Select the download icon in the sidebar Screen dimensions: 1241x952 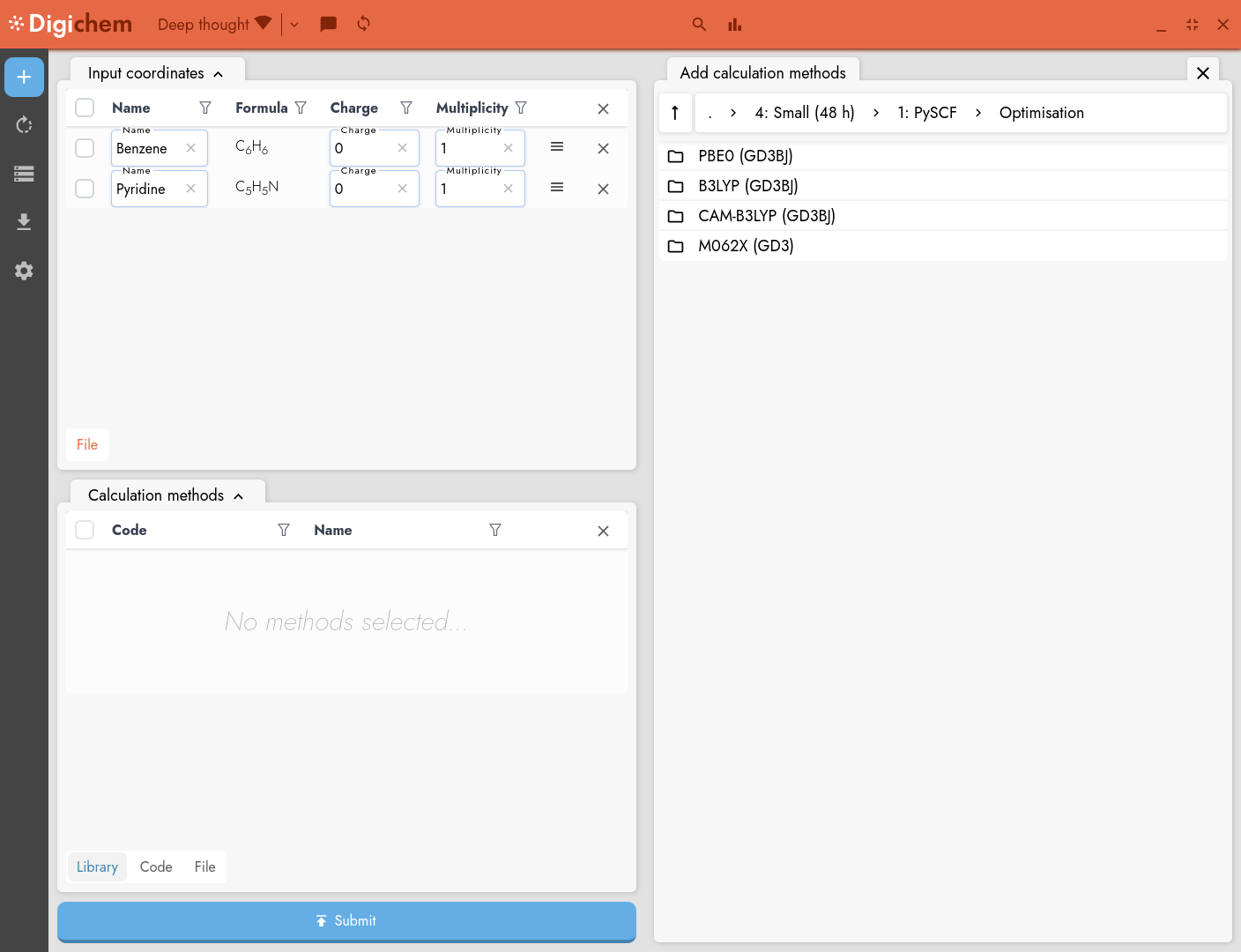[x=24, y=221]
